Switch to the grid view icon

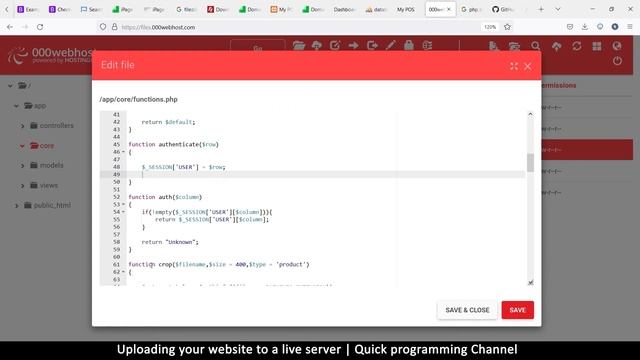pos(597,46)
